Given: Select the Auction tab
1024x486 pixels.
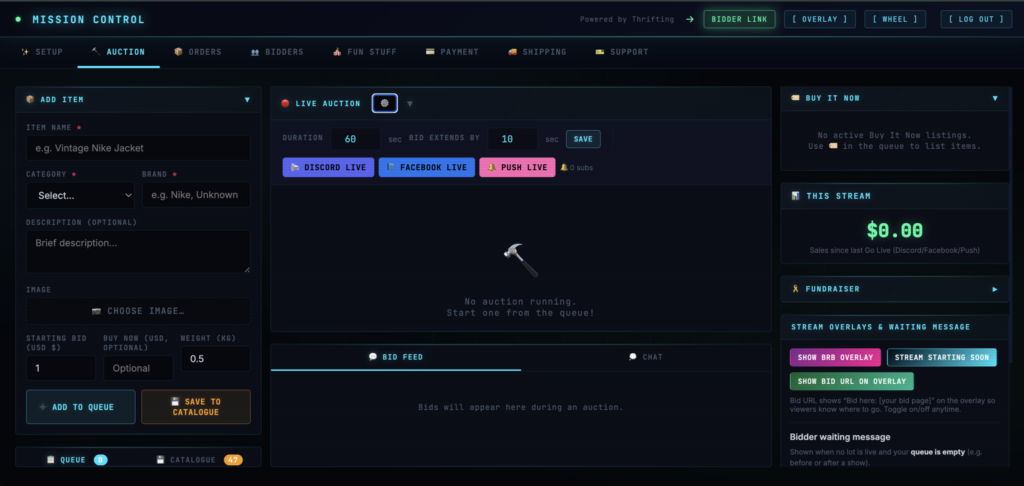Looking at the screenshot, I should pyautogui.click(x=118, y=52).
